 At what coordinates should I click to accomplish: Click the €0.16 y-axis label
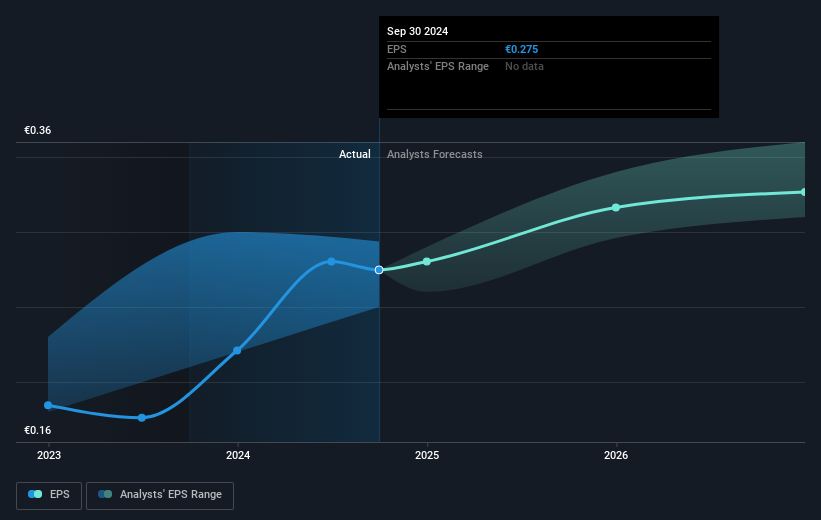(38, 430)
